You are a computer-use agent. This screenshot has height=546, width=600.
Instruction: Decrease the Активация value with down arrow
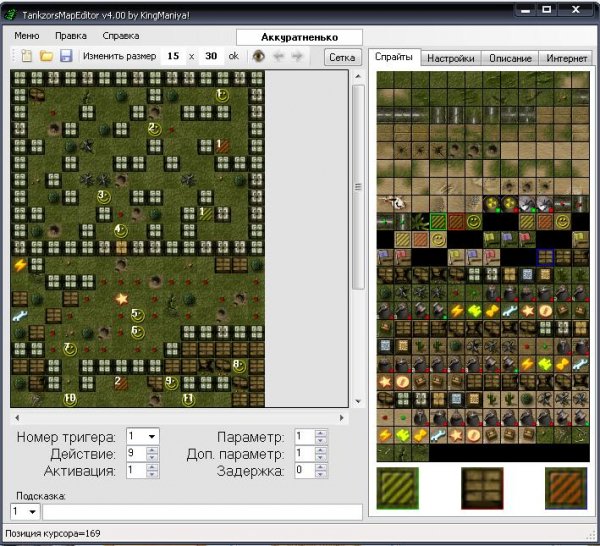152,474
